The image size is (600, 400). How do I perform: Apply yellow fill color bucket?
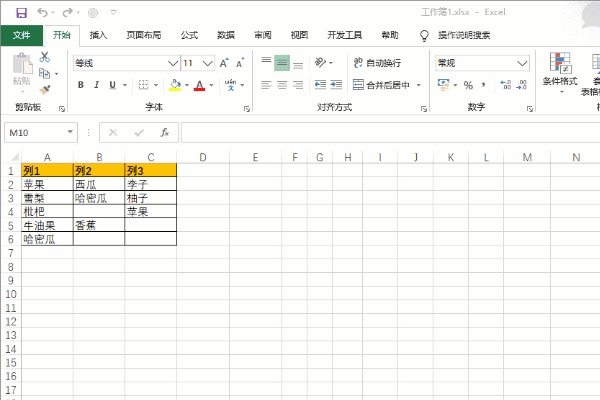[x=175, y=85]
